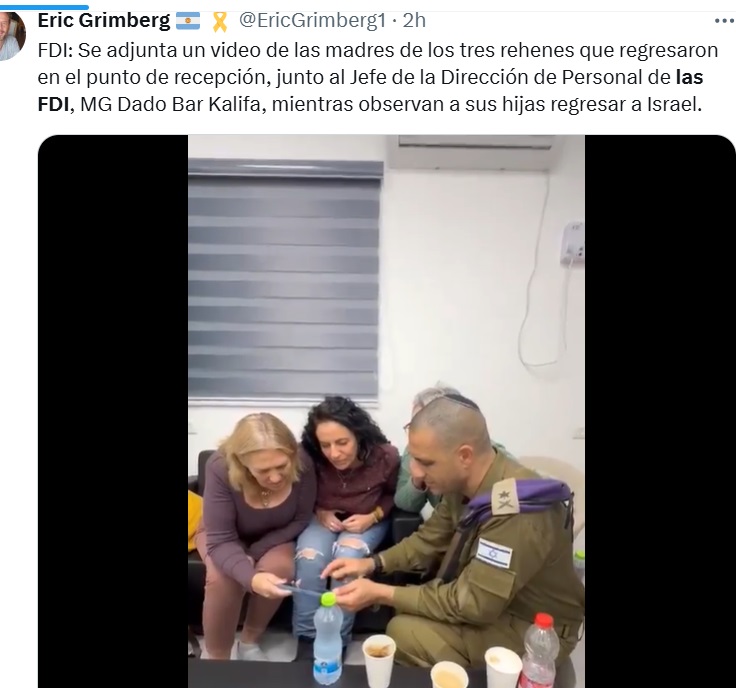The height and width of the screenshot is (688, 736).
Task: Click the right black letterbox of the video
Action: [660, 411]
